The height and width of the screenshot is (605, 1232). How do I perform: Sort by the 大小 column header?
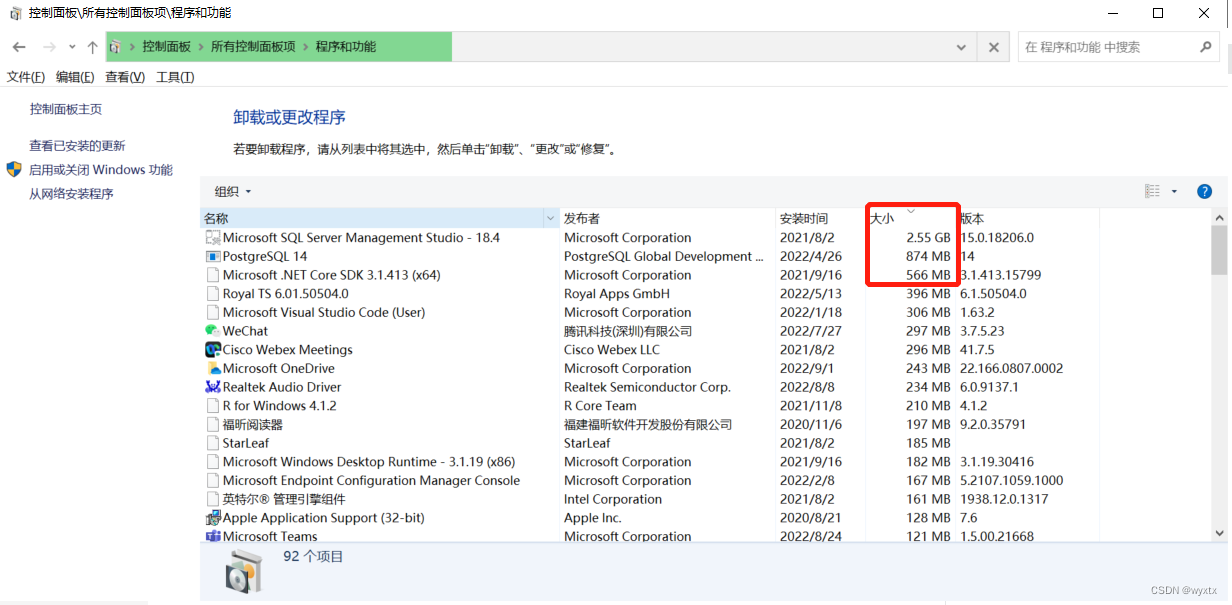tap(910, 218)
